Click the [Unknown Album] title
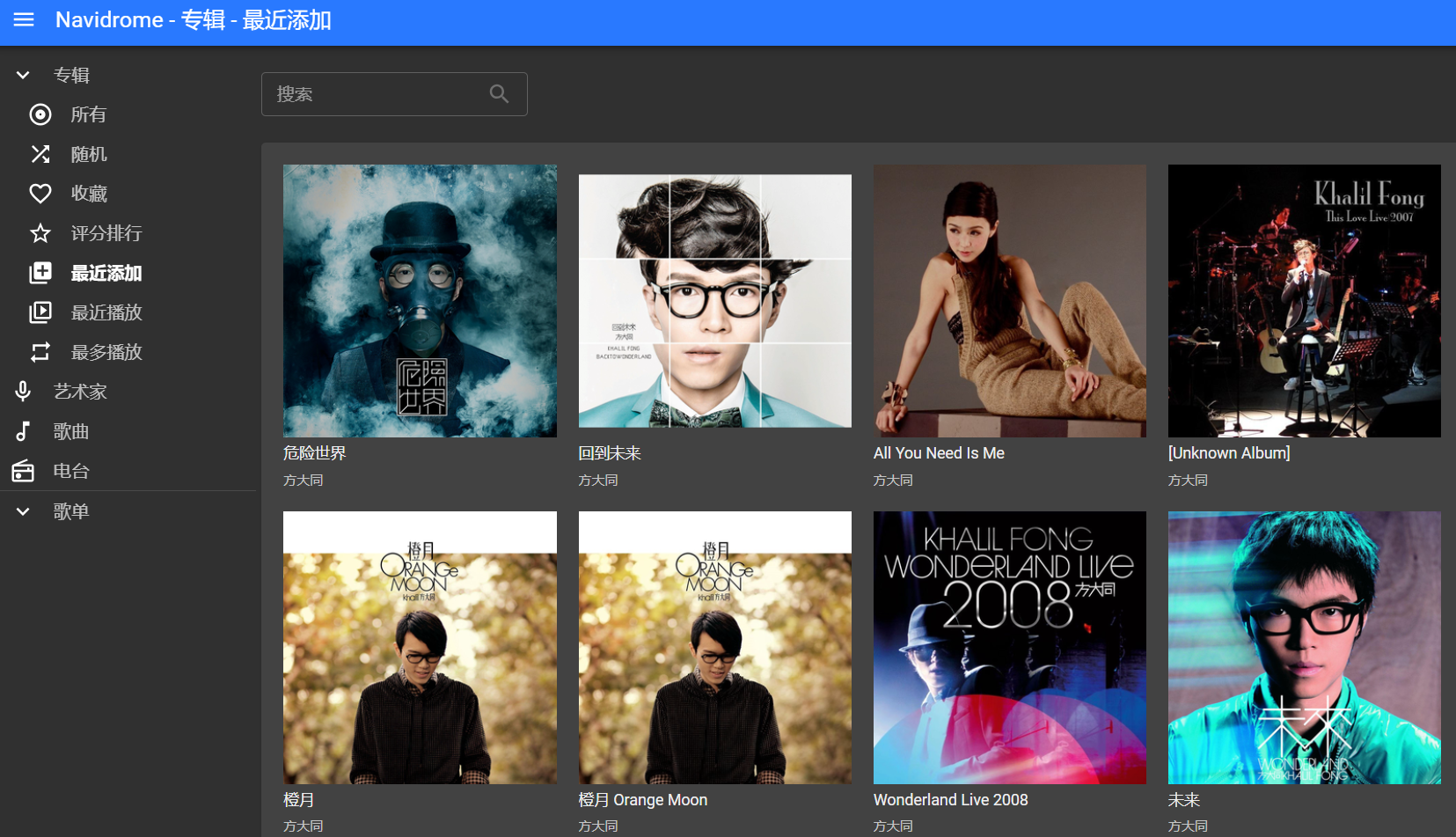The width and height of the screenshot is (1456, 837). coord(1229,453)
